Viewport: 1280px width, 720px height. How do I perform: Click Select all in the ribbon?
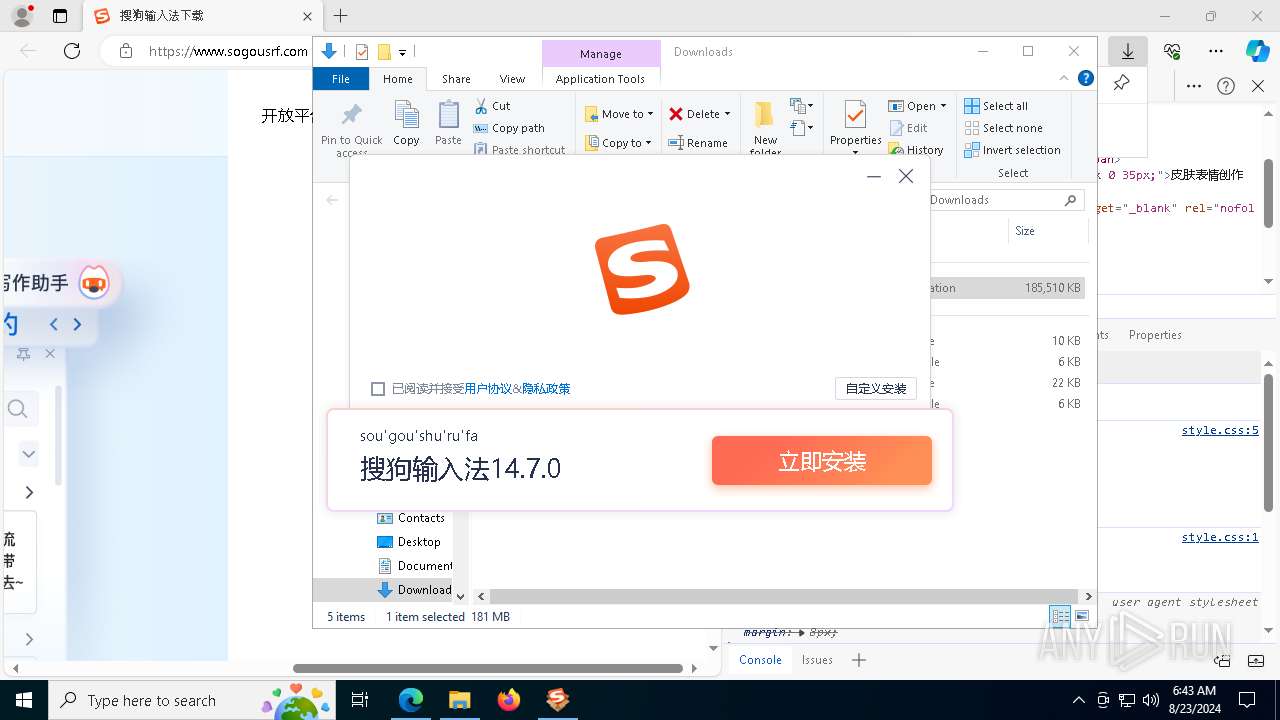pos(996,106)
